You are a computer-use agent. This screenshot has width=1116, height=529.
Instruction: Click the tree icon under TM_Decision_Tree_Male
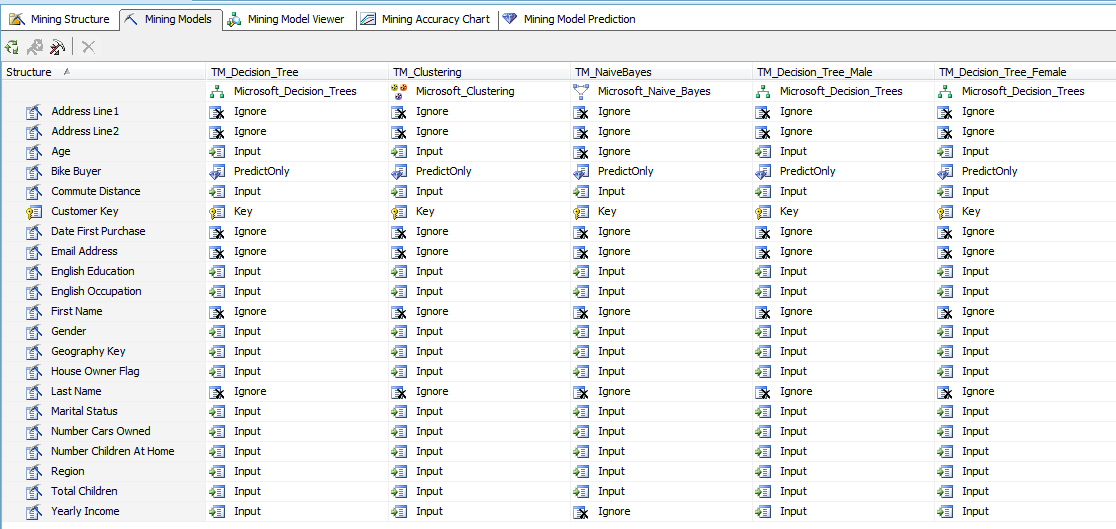click(763, 92)
